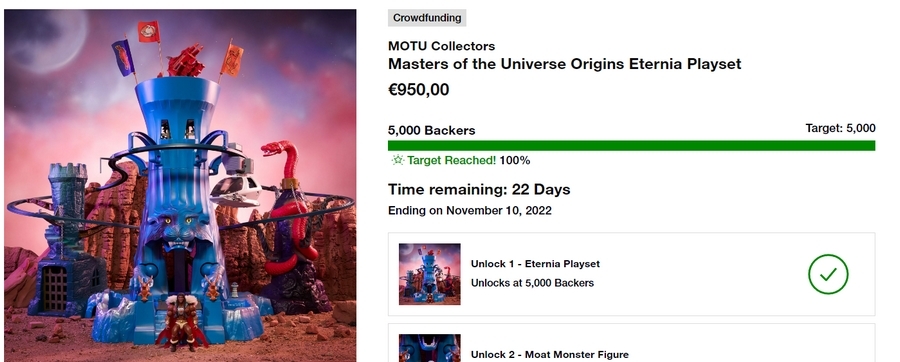Open the Unlock 2 Moat Monster thumbnail
The width and height of the screenshot is (900, 362).
pyautogui.click(x=429, y=348)
